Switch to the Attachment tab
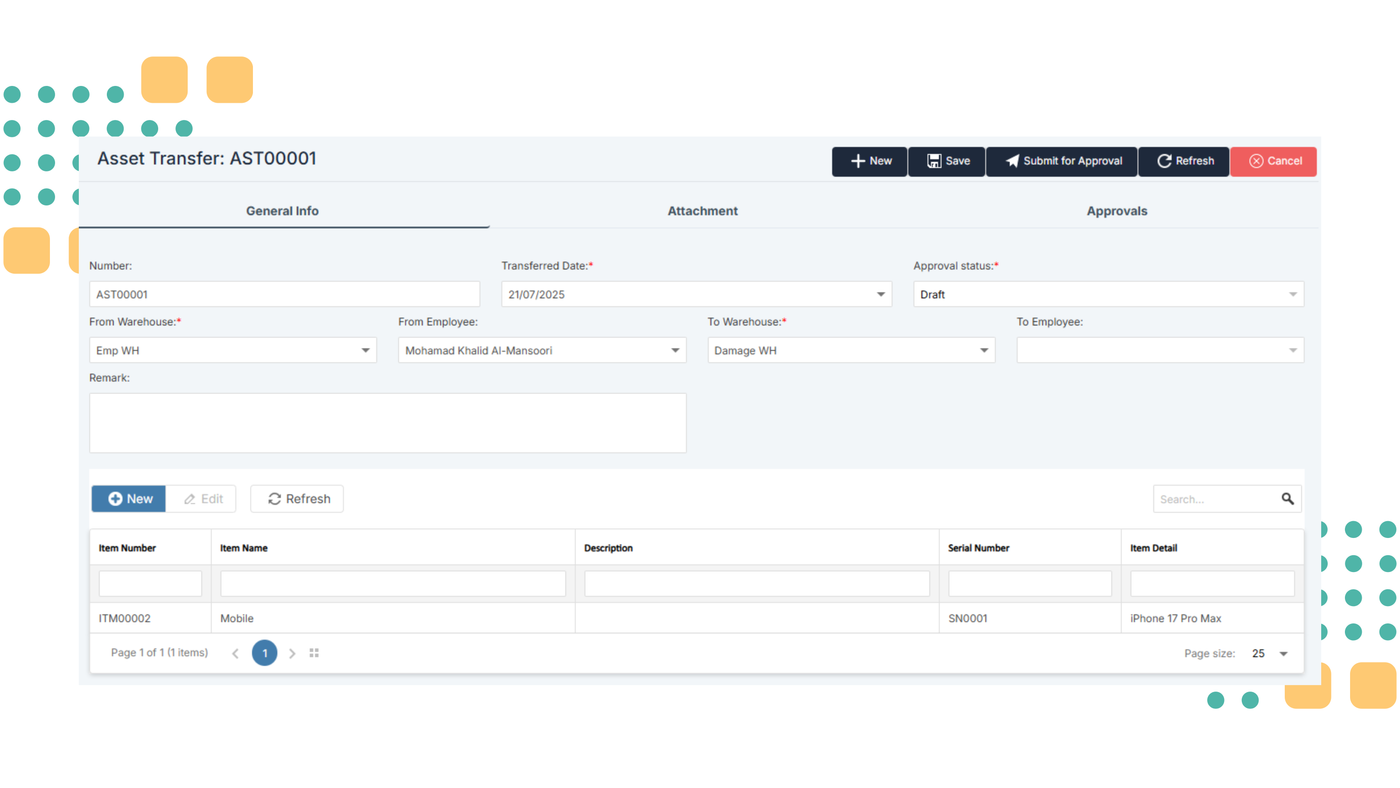Image resolution: width=1400 pixels, height=788 pixels. click(702, 211)
